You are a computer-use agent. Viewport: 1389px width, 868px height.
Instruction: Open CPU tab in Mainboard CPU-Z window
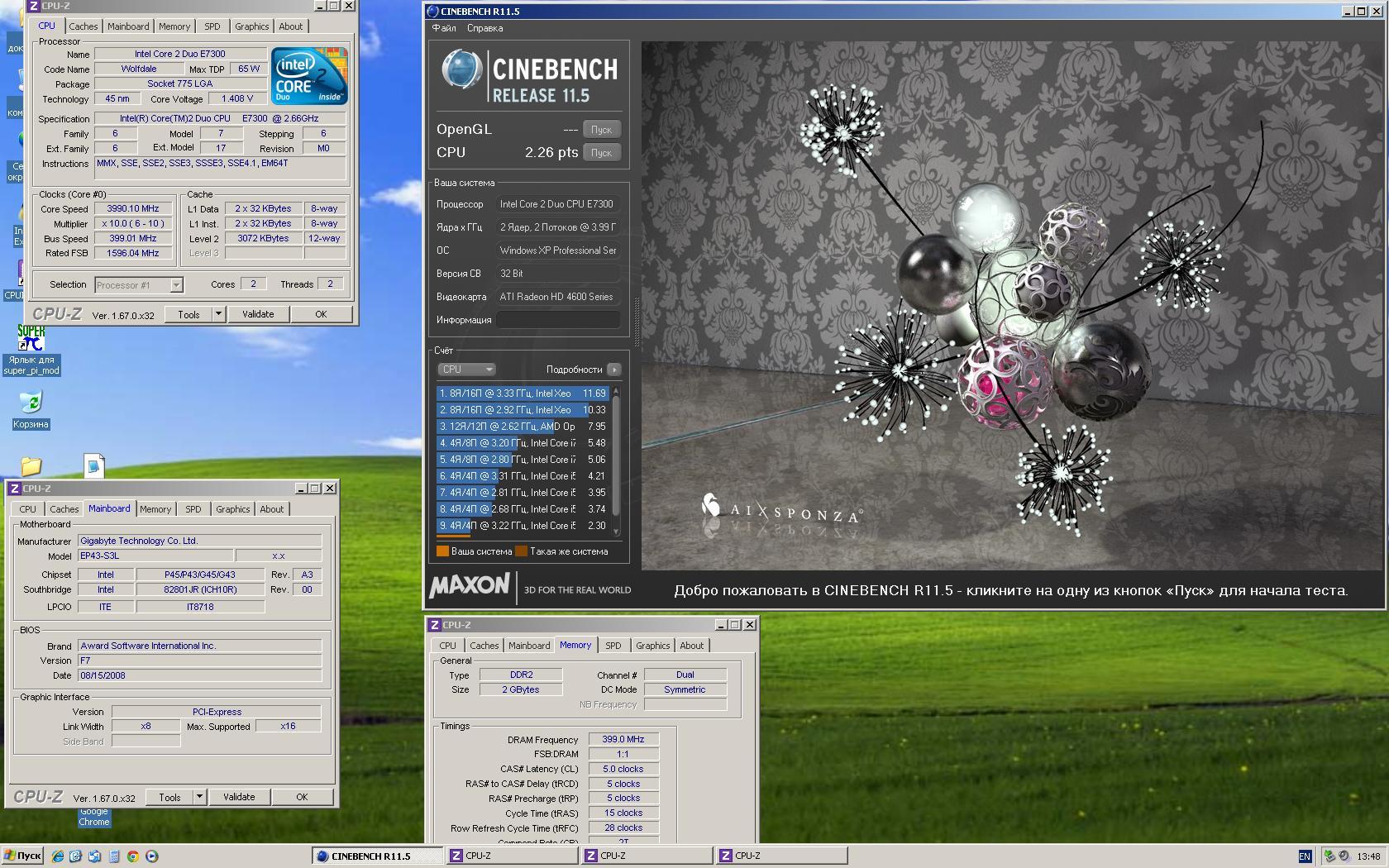[x=27, y=509]
